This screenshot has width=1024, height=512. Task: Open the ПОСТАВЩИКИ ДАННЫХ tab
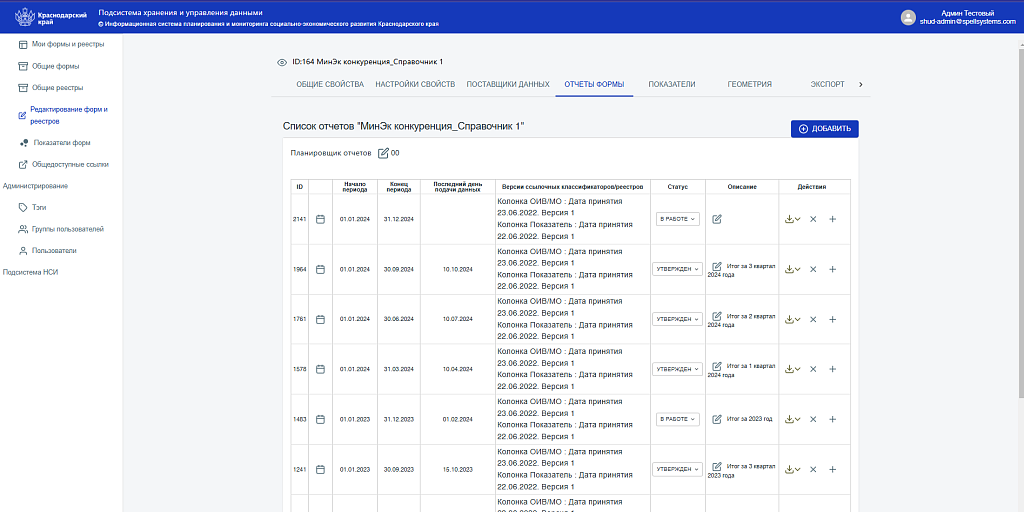[x=508, y=85]
